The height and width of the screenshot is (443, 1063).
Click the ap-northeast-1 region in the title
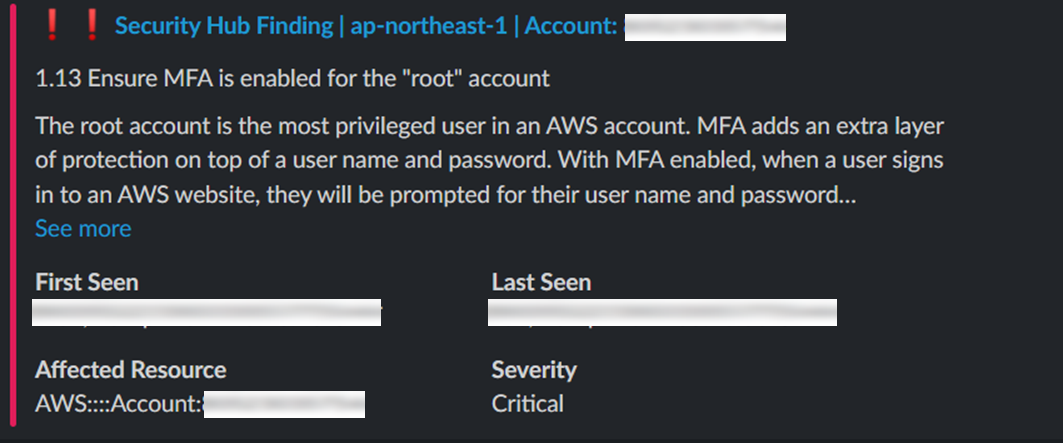coord(428,26)
